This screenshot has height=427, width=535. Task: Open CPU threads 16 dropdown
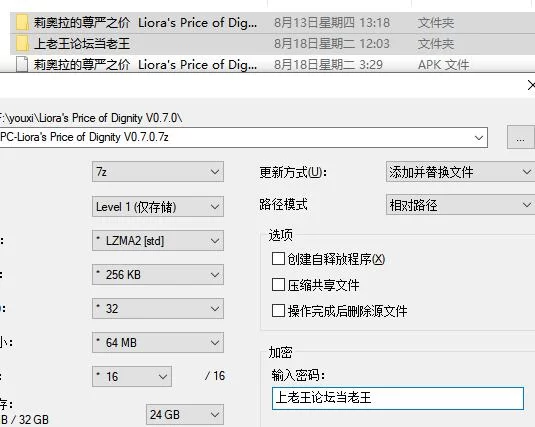point(132,376)
